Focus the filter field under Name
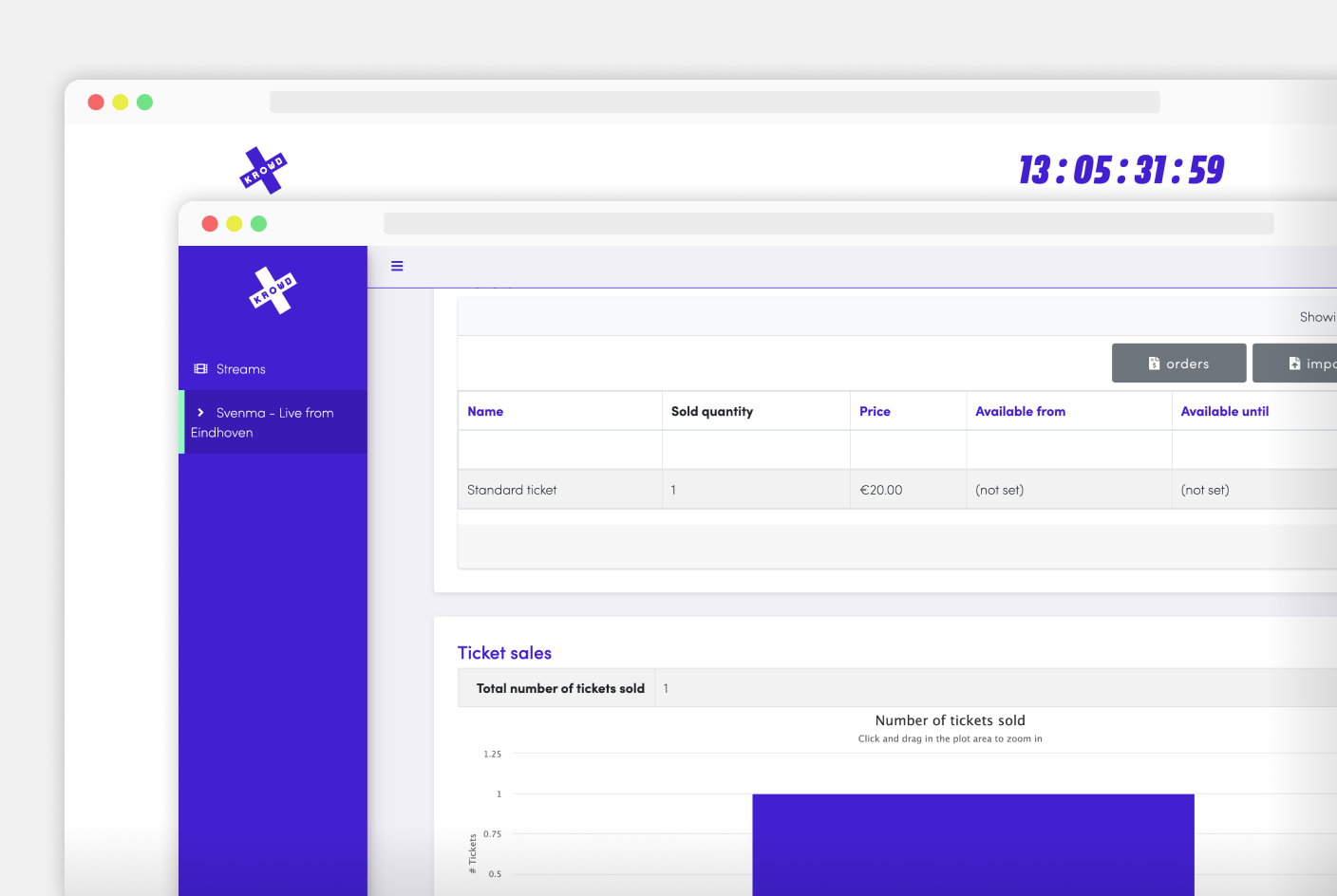The width and height of the screenshot is (1337, 896). [x=560, y=450]
